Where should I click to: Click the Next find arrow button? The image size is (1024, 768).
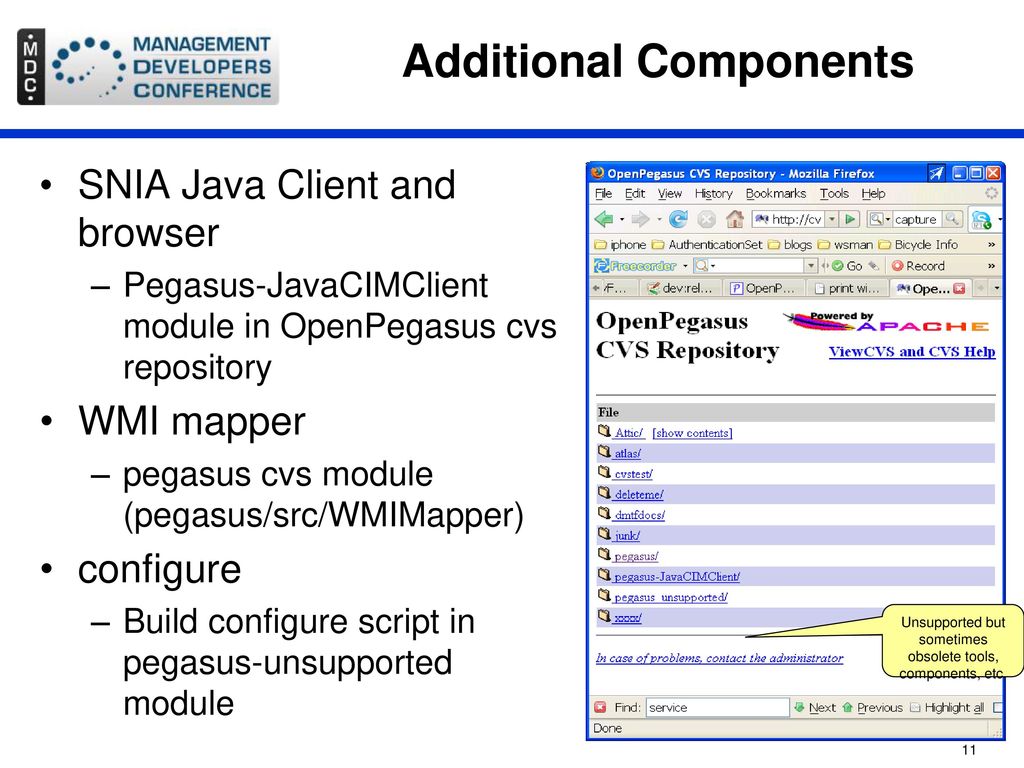(x=815, y=707)
